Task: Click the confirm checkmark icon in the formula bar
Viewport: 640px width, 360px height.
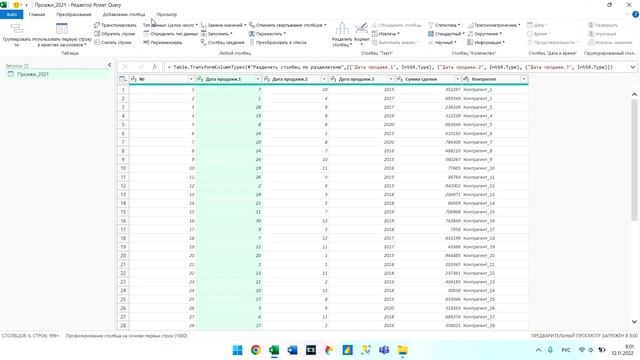Action: click(x=141, y=67)
